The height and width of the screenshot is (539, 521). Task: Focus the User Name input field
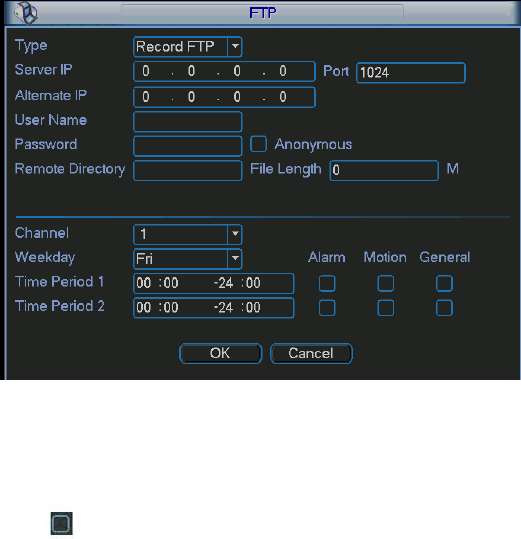tap(188, 121)
